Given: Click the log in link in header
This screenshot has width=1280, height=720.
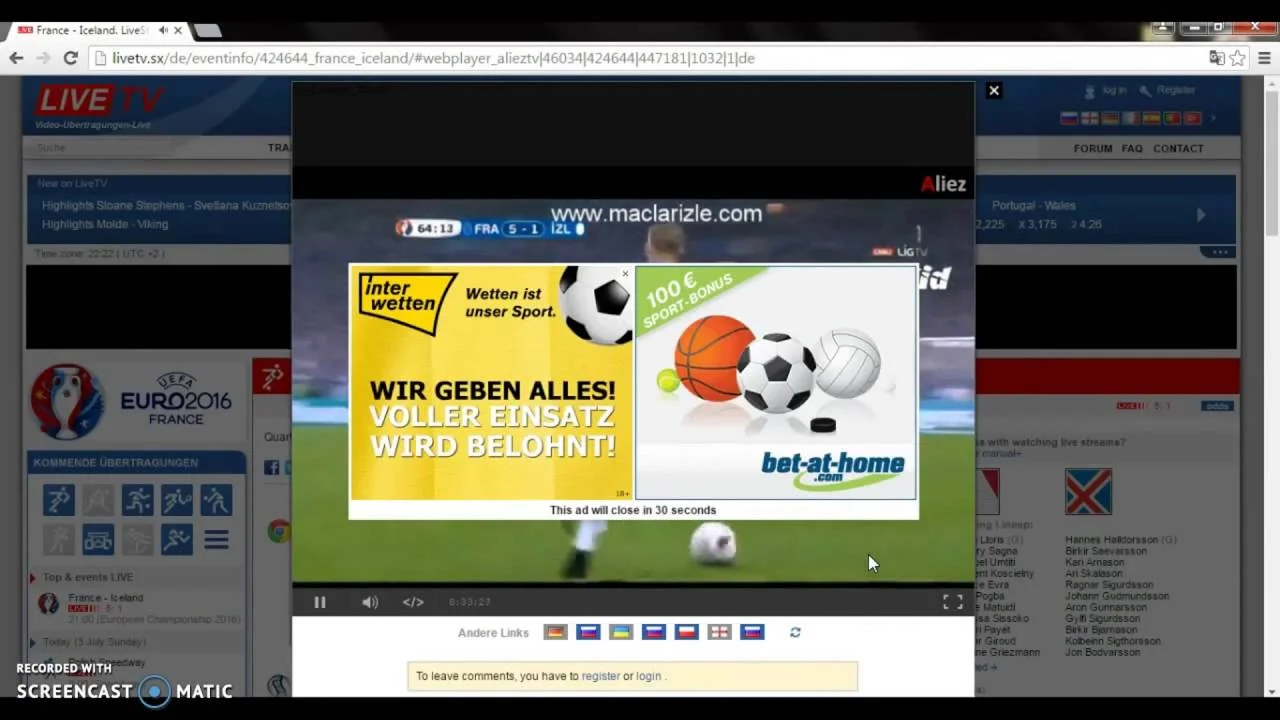Looking at the screenshot, I should point(1114,90).
